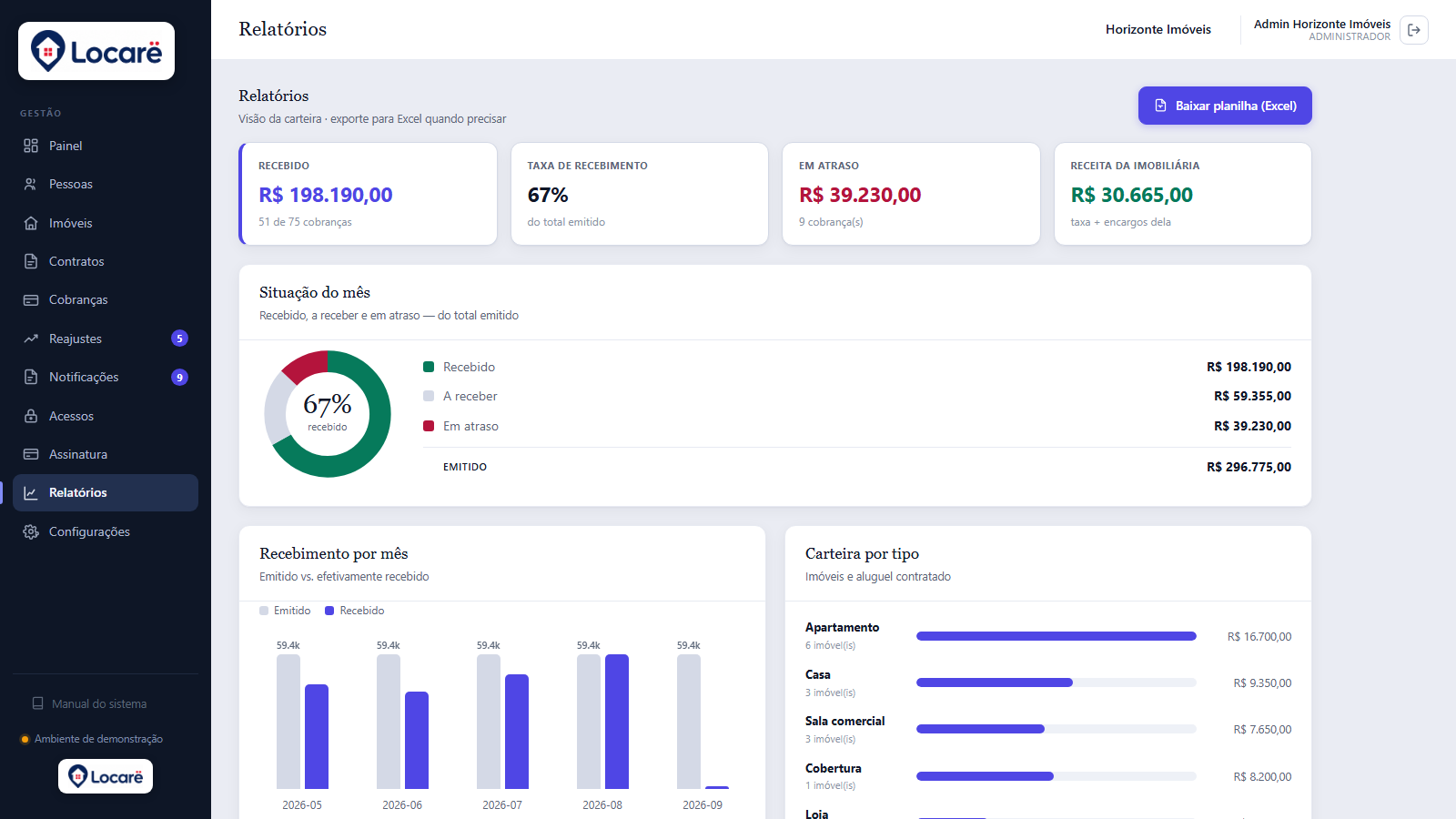The width and height of the screenshot is (1456, 819).
Task: Open the Reajustes menu item
Action: 106,339
